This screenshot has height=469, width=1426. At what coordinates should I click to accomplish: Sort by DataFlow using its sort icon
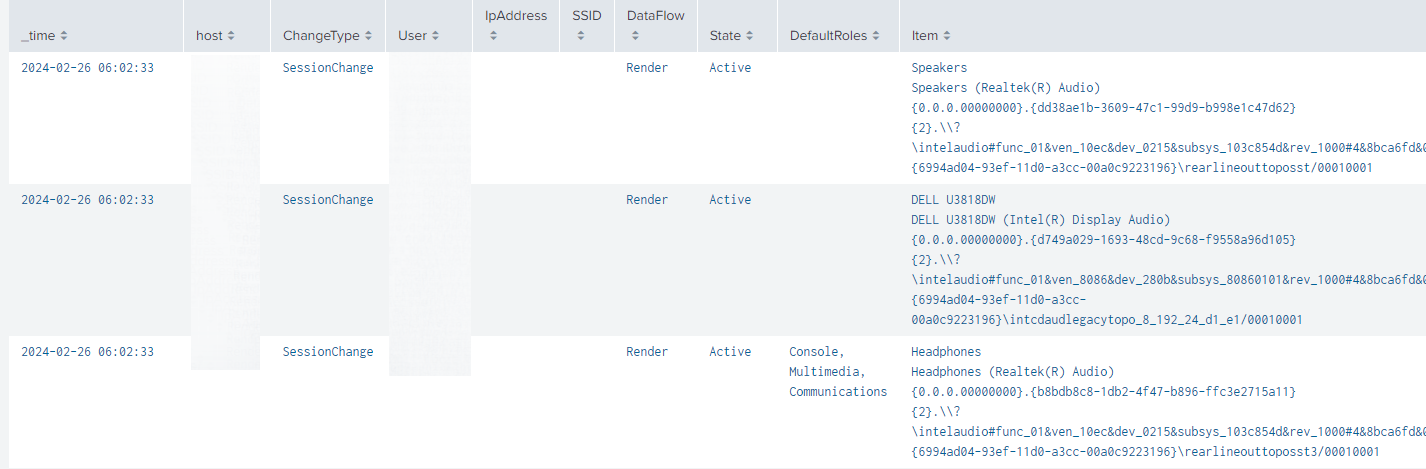point(634,36)
